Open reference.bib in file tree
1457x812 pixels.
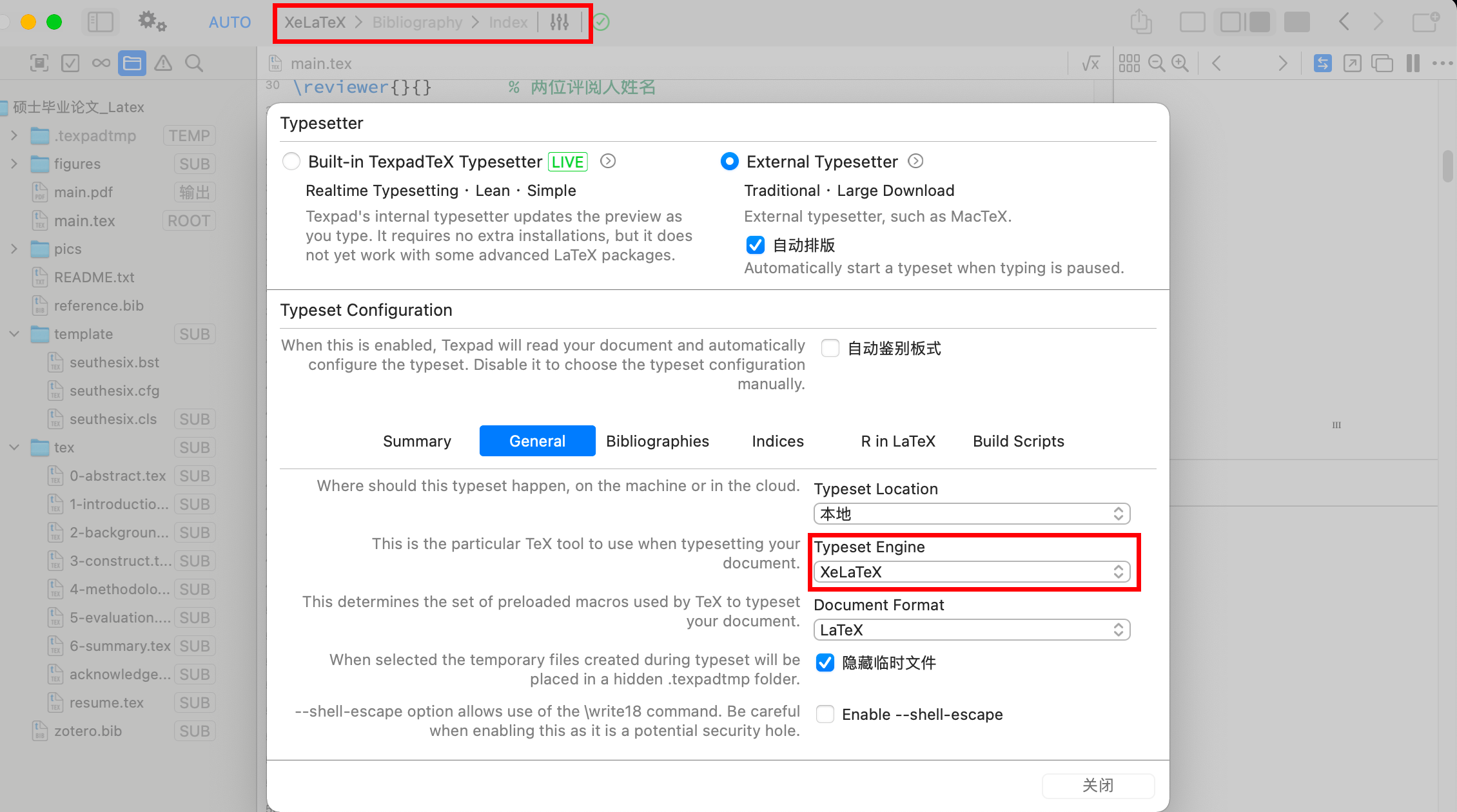point(99,305)
